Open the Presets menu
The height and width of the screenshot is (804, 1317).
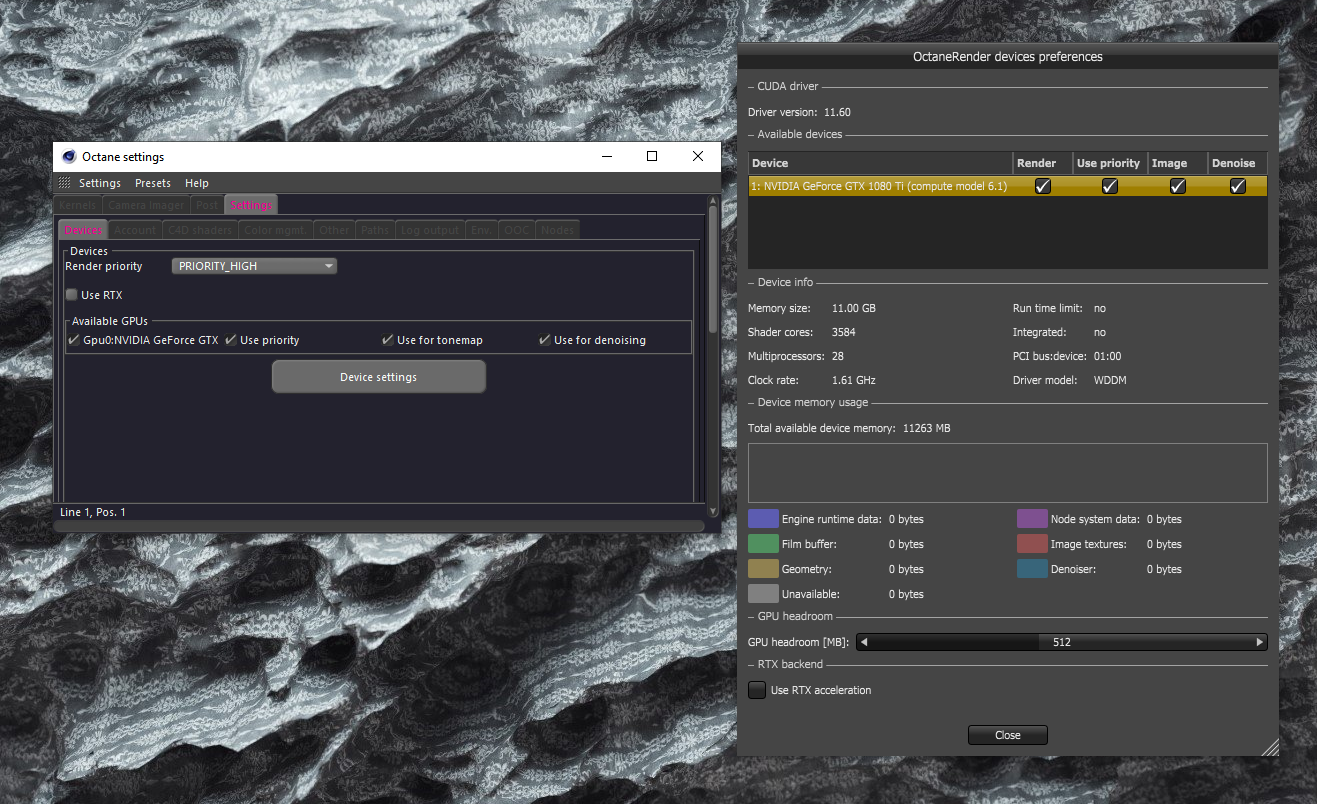153,183
